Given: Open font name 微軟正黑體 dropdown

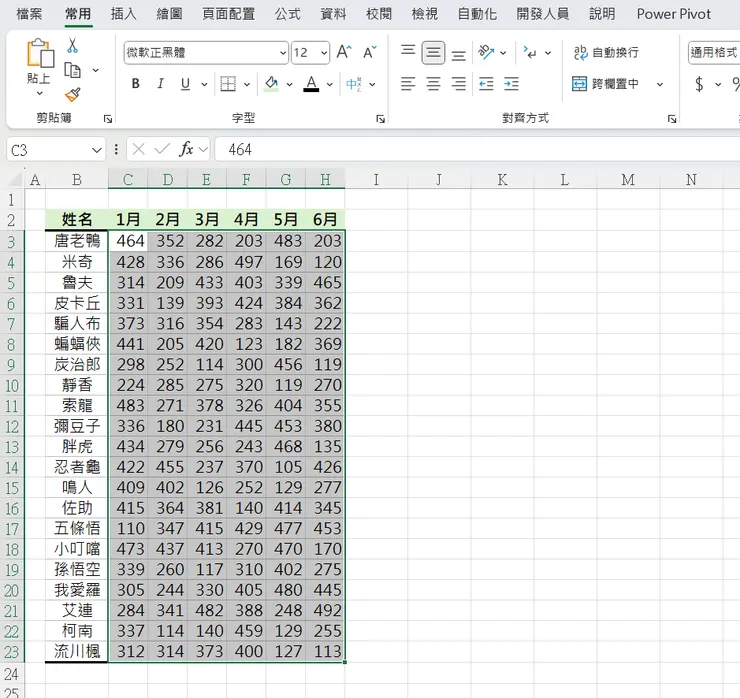Looking at the screenshot, I should (283, 53).
